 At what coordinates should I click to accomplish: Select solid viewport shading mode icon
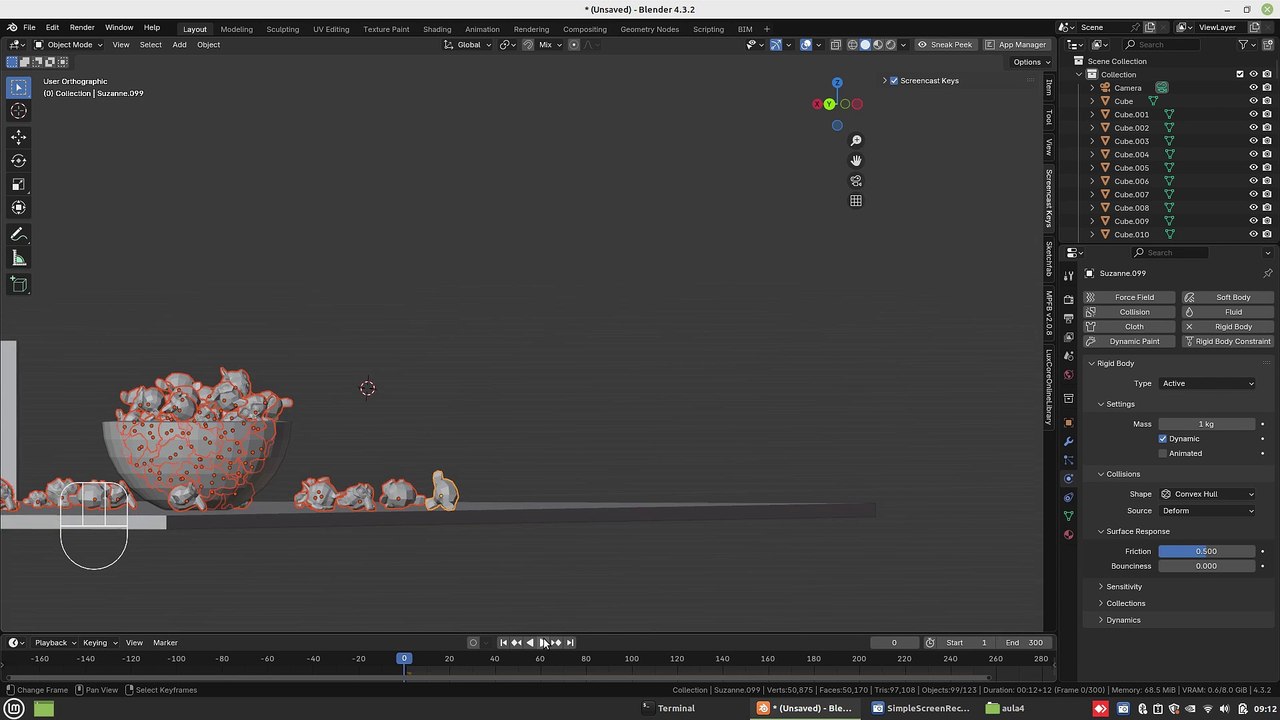pos(865,44)
